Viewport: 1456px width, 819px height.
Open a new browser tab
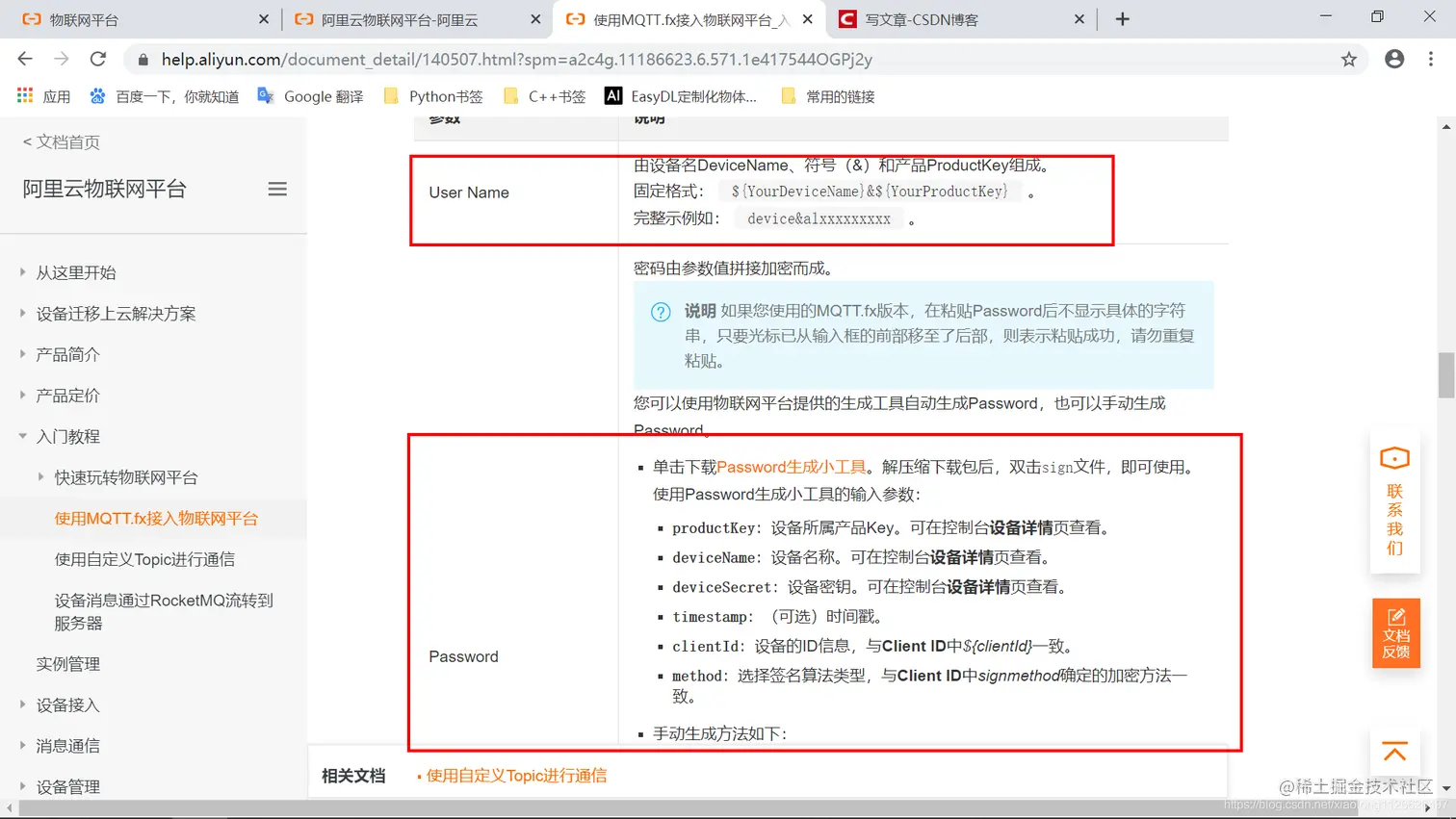(1123, 19)
